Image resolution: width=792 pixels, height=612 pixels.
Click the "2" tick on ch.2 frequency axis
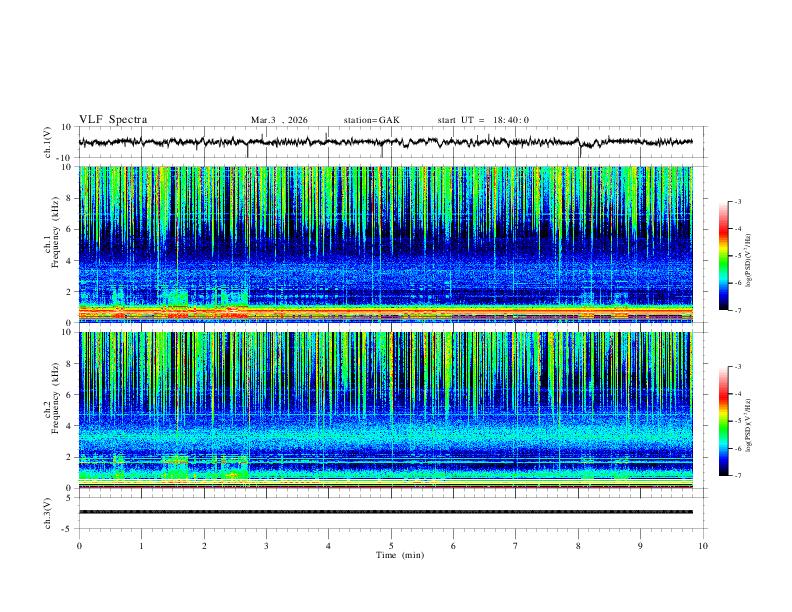(69, 457)
